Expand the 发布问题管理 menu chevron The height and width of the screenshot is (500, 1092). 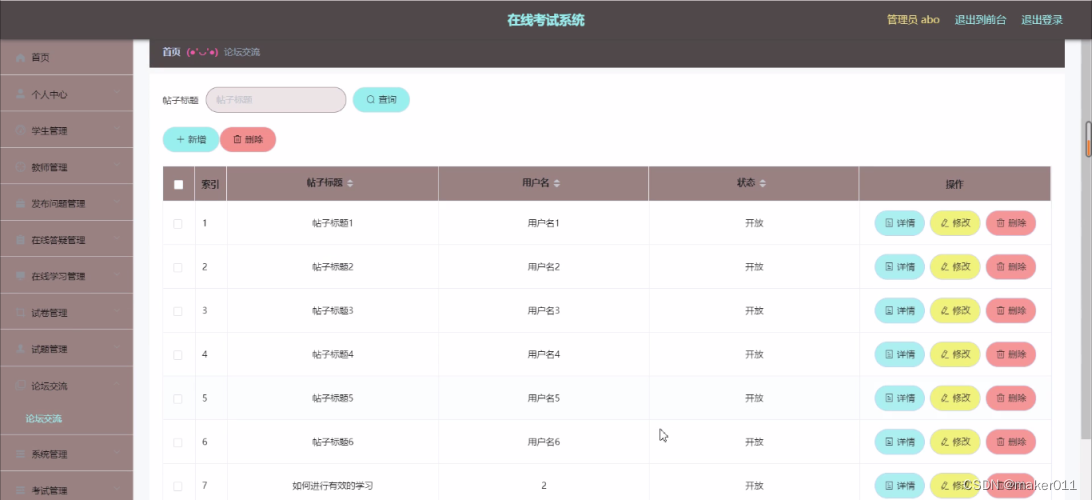[x=117, y=202]
